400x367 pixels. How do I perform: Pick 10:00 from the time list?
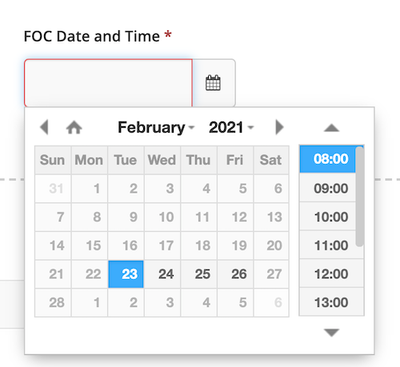point(327,217)
